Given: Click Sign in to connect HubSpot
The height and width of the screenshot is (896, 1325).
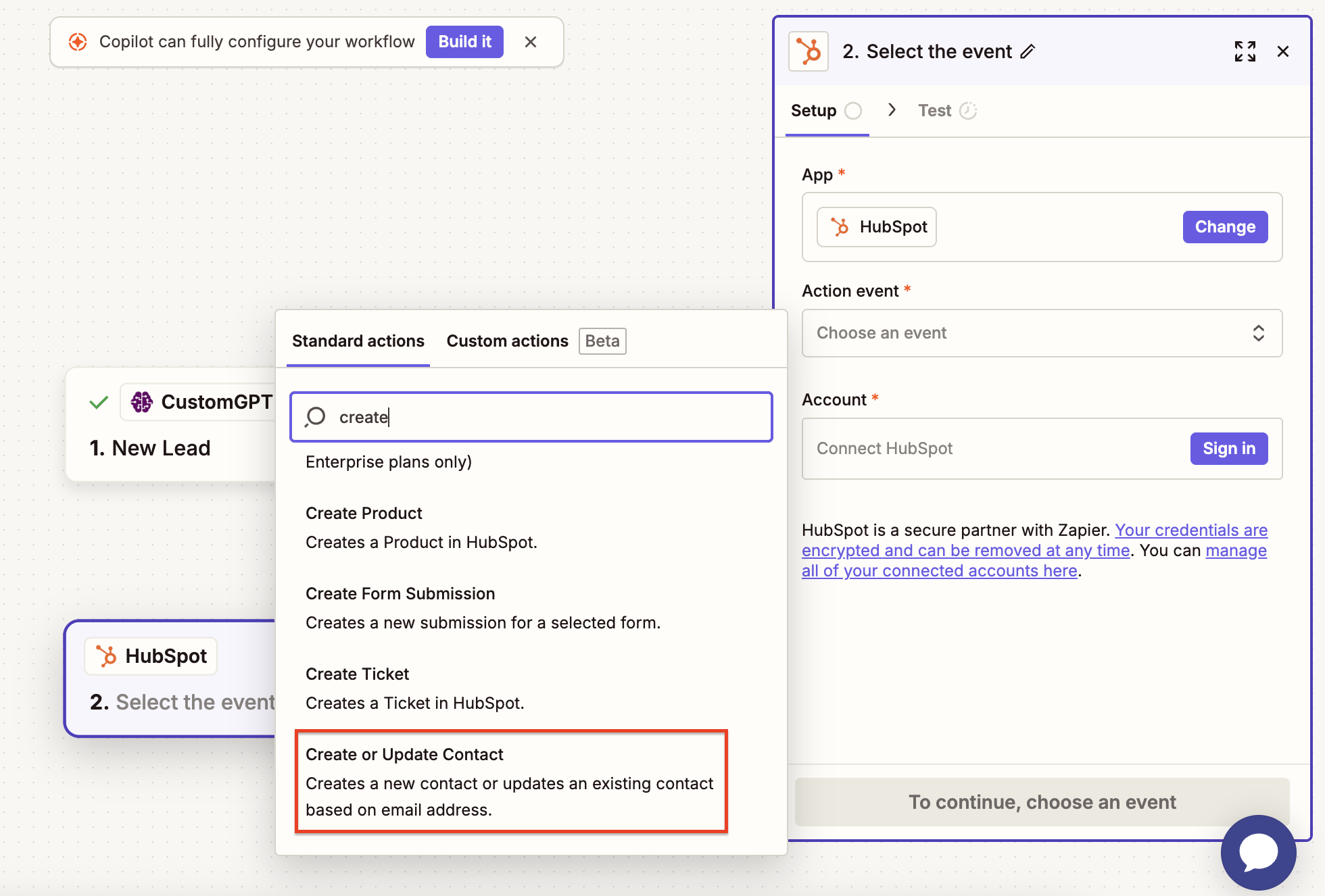Looking at the screenshot, I should pos(1228,449).
